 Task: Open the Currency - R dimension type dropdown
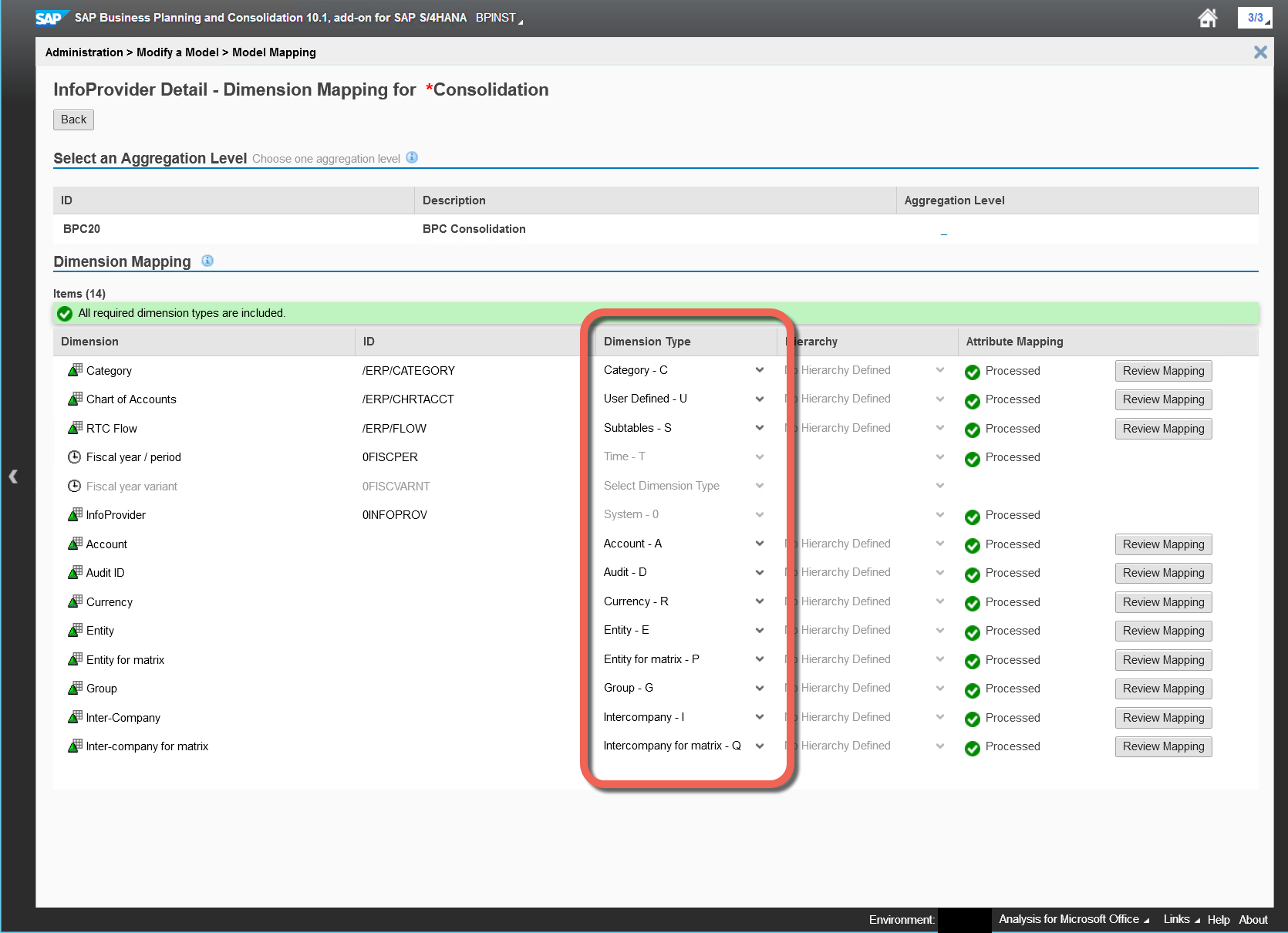tap(760, 601)
